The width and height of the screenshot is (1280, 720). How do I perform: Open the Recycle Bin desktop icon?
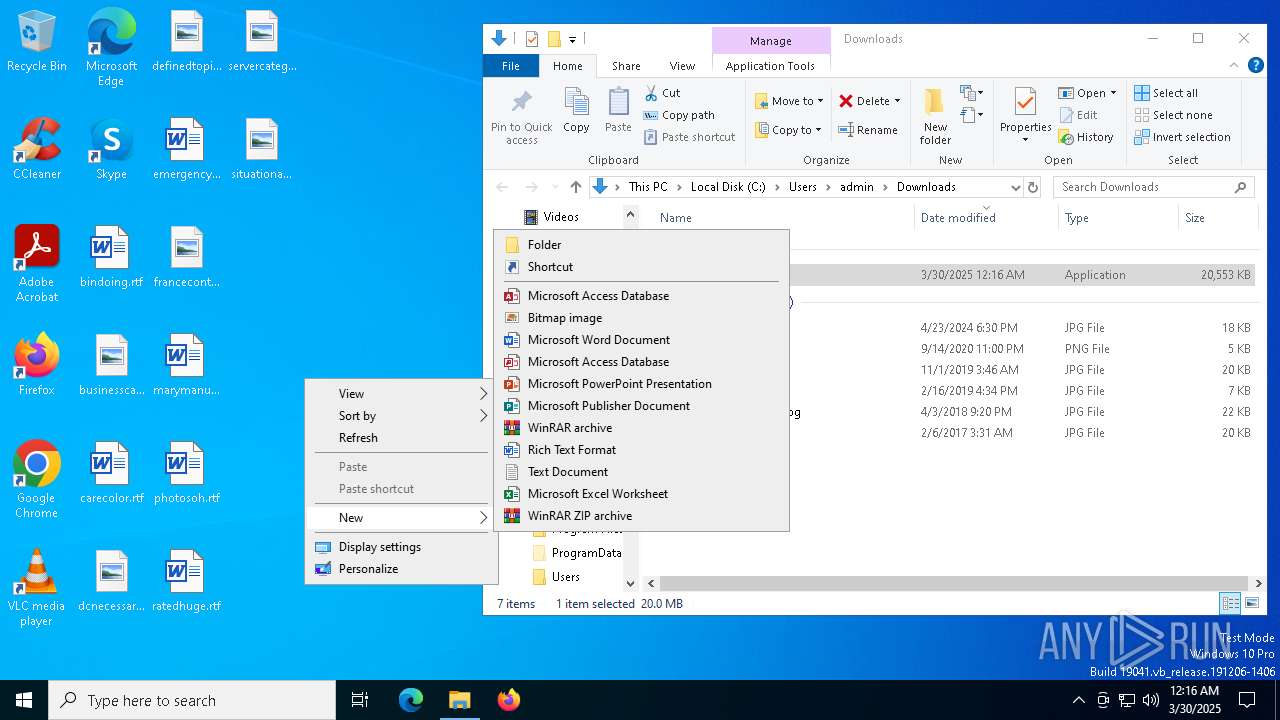click(37, 42)
